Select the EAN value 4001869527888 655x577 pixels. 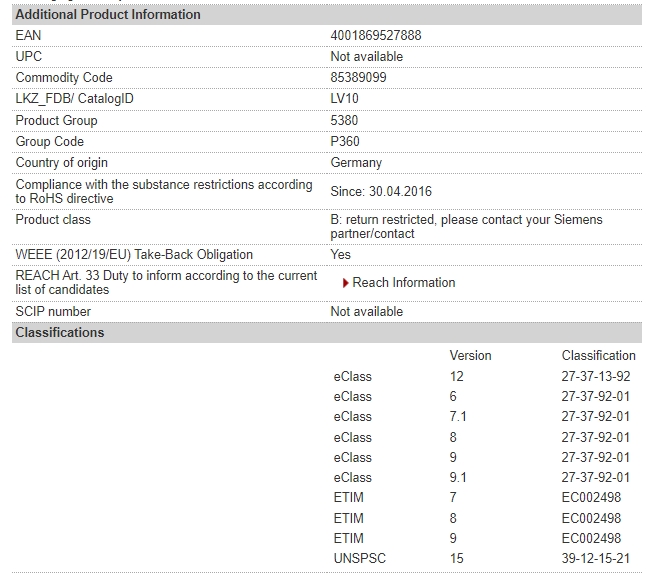pyautogui.click(x=376, y=36)
